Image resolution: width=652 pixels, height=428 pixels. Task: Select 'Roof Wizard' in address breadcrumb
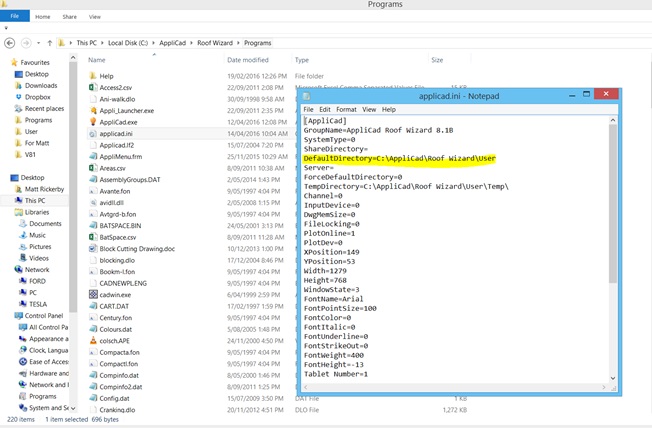click(x=215, y=43)
